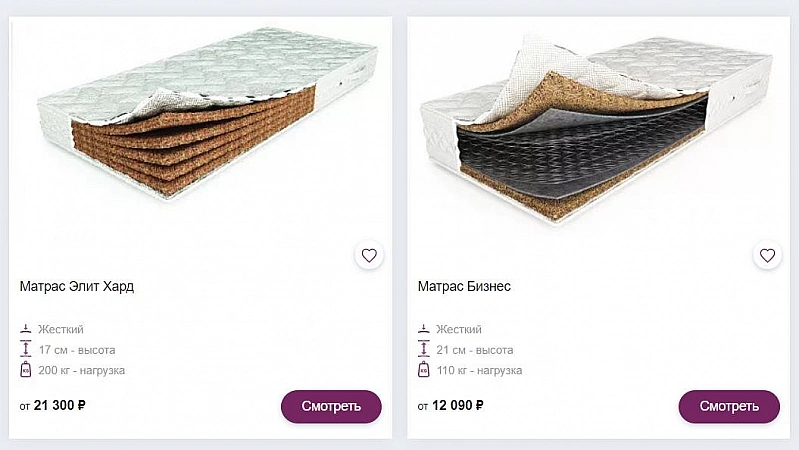Click weight icon beside 110 кг - нагрузка
799x450 pixels.
coord(424,370)
